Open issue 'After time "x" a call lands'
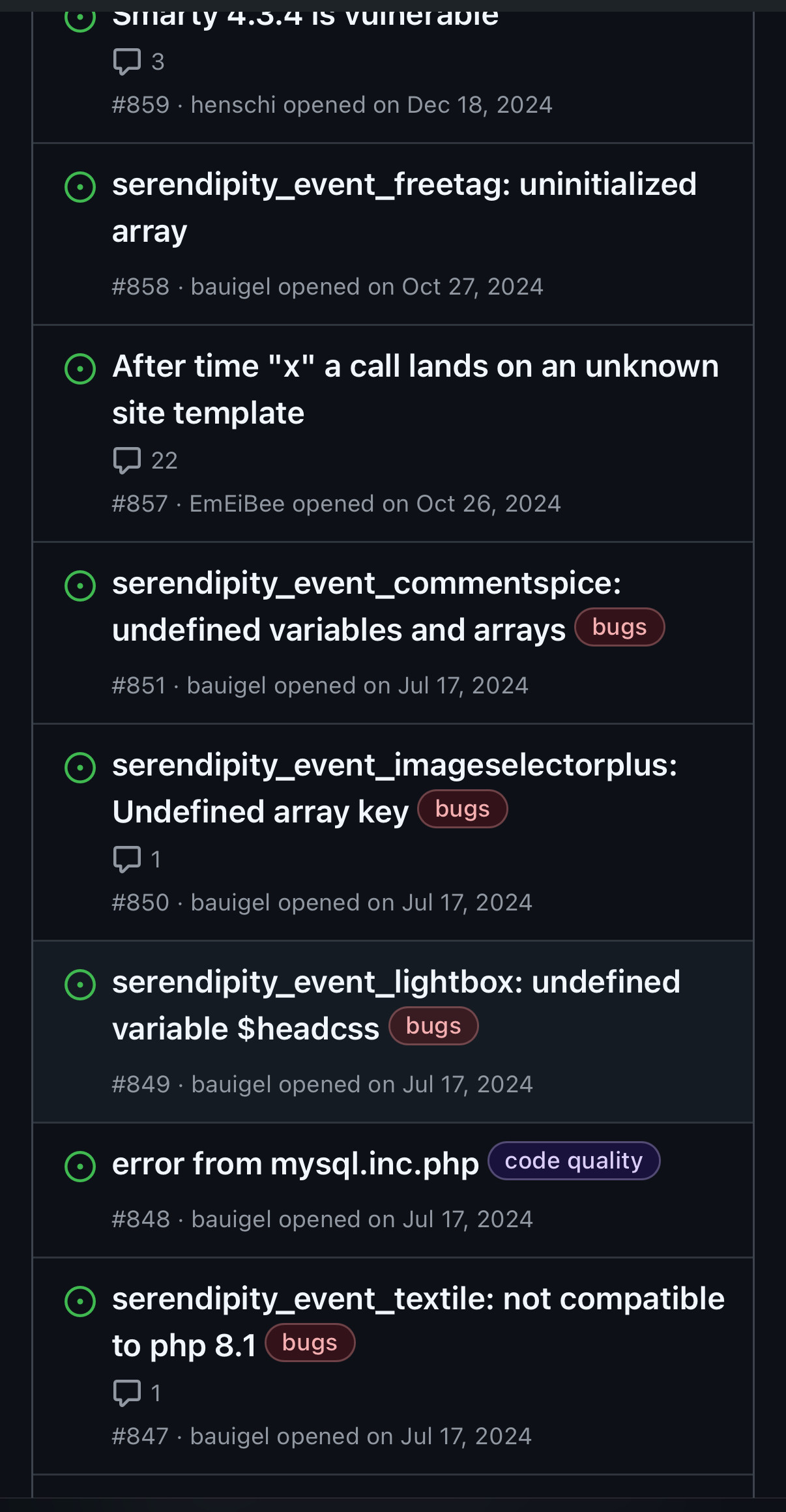The width and height of the screenshot is (786, 1512). 415,390
